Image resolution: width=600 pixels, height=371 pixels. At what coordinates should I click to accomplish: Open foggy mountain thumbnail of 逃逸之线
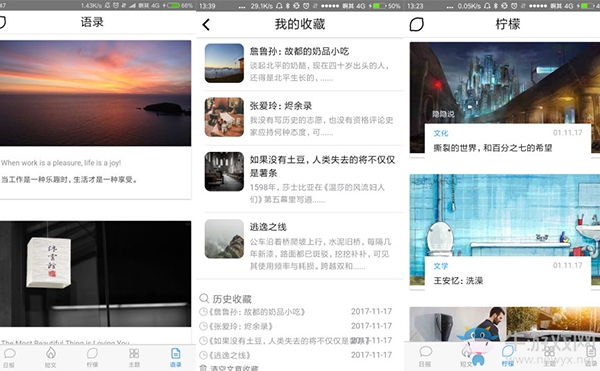pos(224,239)
